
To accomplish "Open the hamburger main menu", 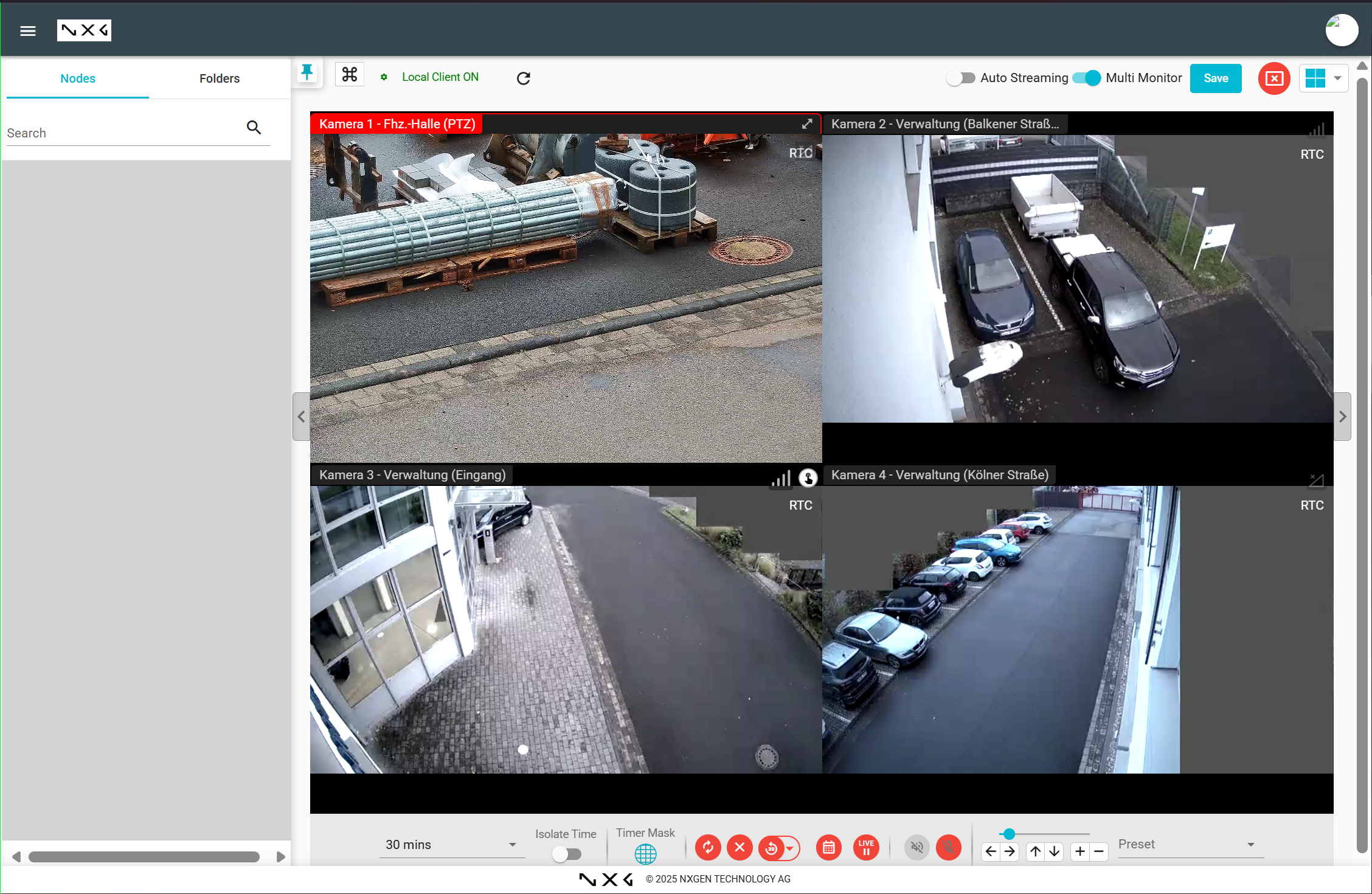I will click(x=28, y=30).
